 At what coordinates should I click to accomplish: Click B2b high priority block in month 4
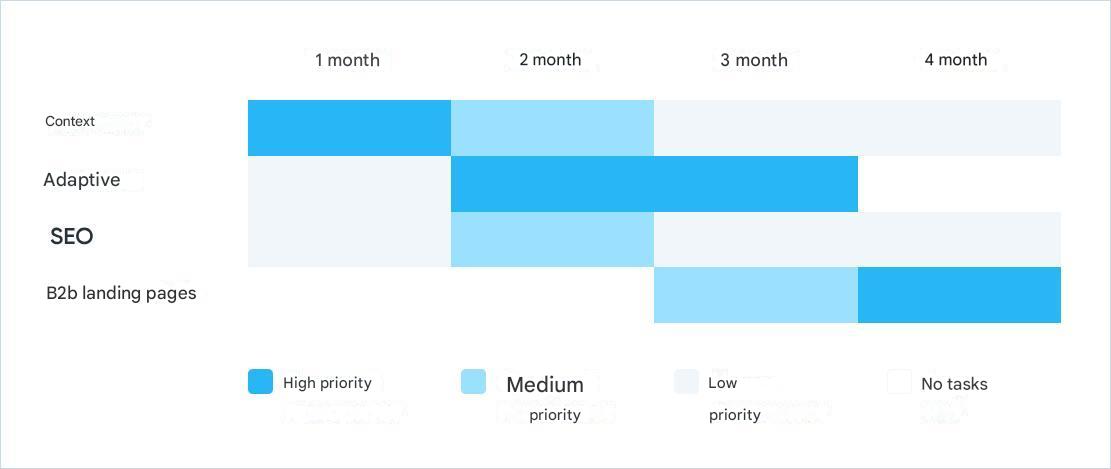point(959,295)
